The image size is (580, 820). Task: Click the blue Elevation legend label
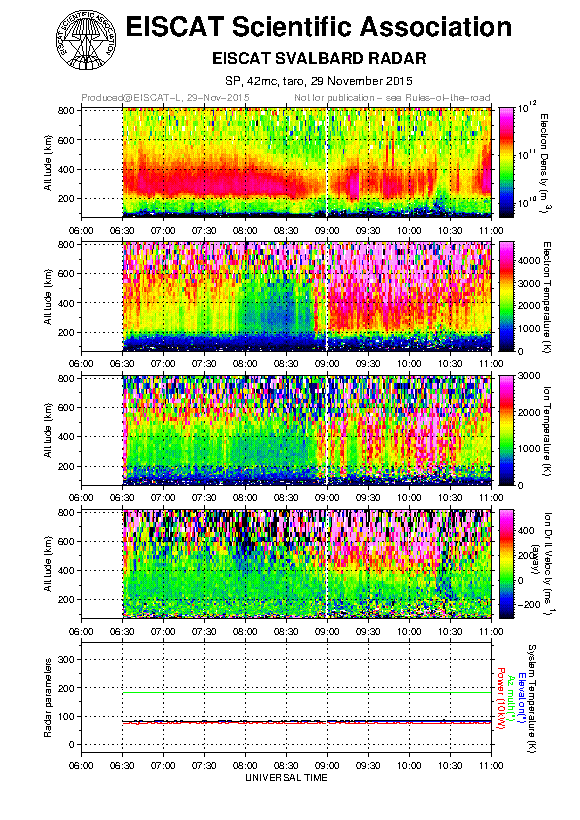pos(520,698)
